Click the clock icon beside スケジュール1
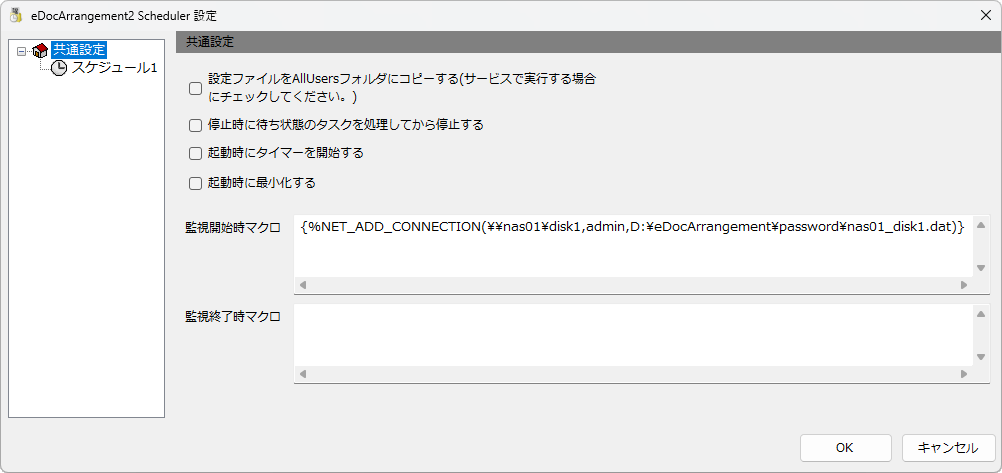The image size is (1002, 473). click(59, 68)
